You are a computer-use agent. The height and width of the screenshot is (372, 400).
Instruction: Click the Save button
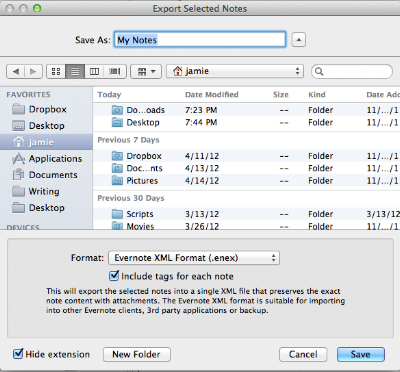361,354
